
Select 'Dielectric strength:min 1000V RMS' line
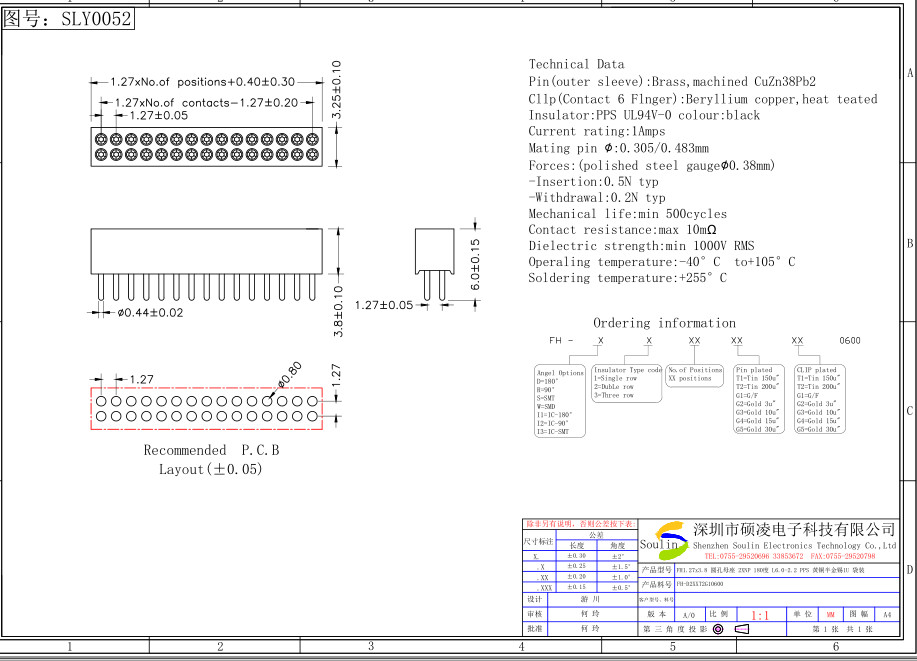click(641, 246)
